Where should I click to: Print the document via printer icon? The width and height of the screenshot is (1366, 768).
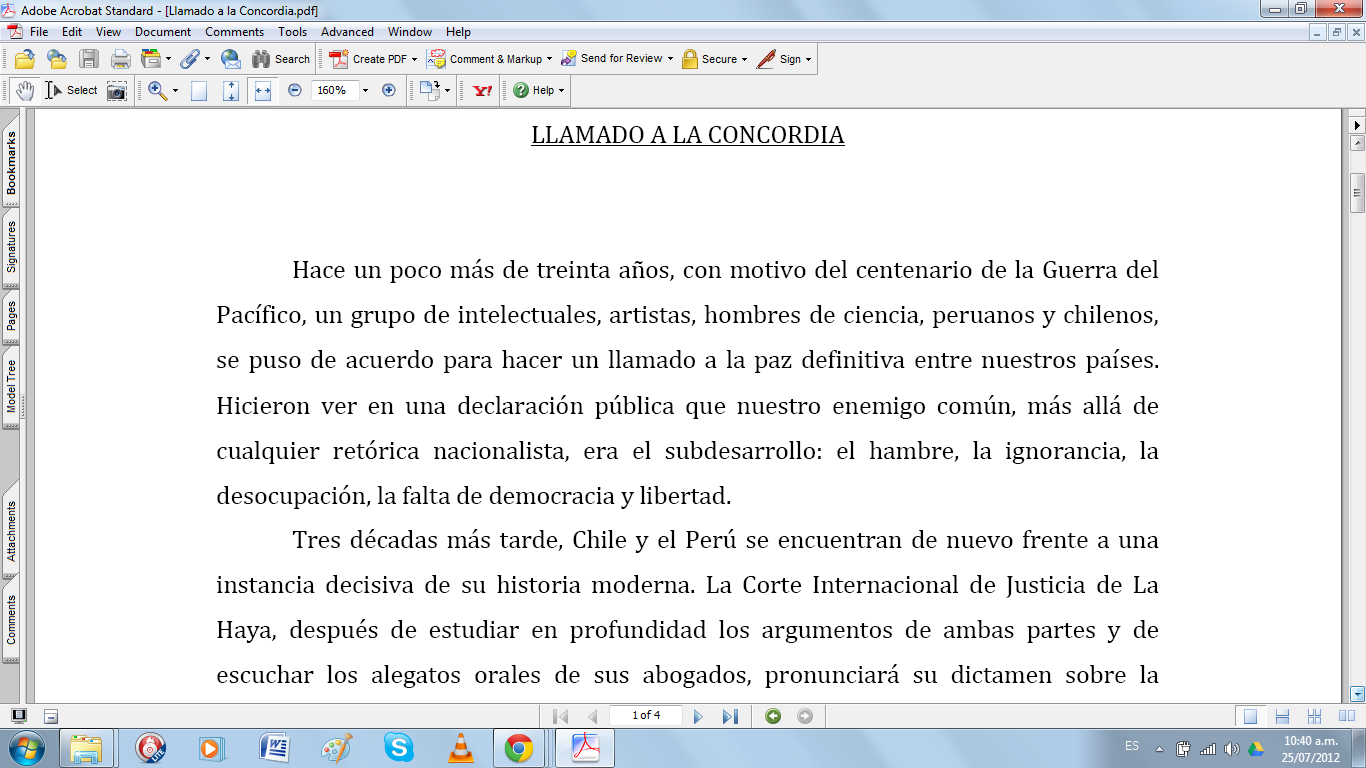point(121,59)
